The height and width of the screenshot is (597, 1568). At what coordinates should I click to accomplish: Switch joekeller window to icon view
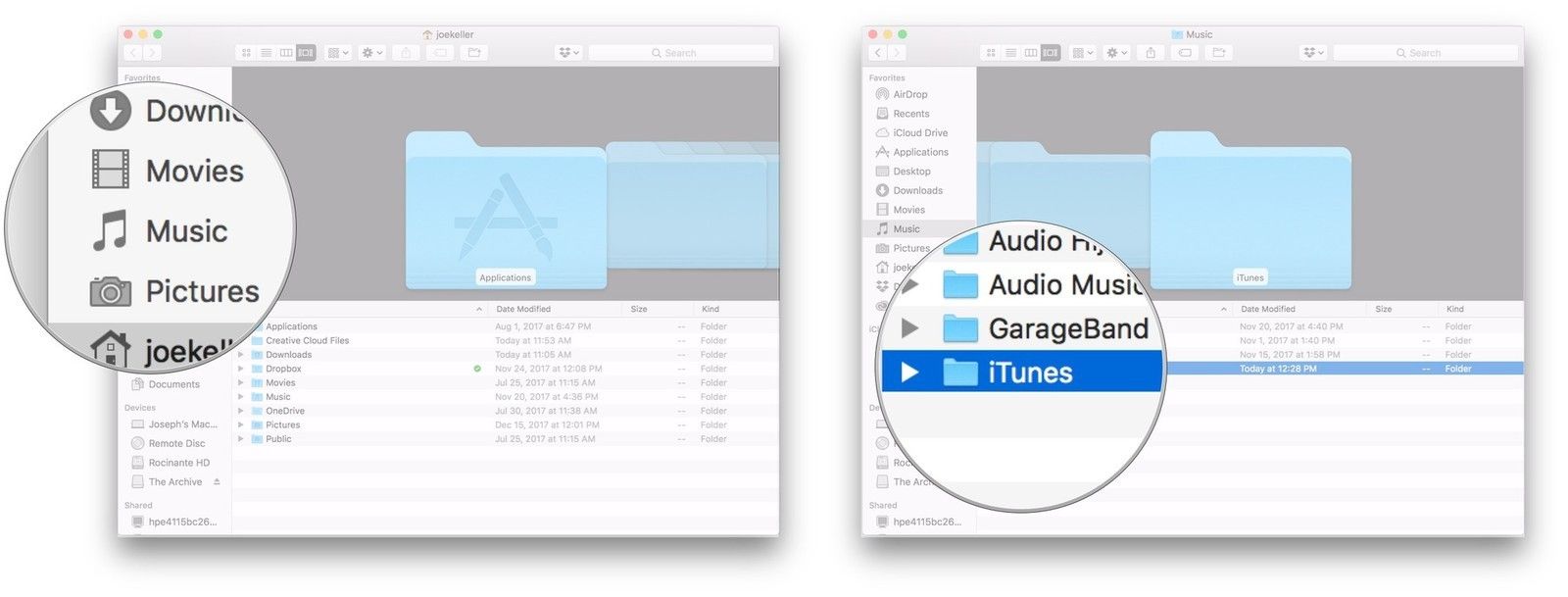[x=246, y=53]
